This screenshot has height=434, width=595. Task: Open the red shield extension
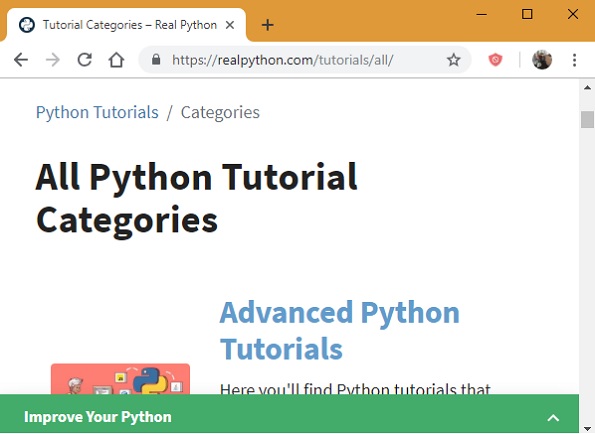click(x=495, y=60)
